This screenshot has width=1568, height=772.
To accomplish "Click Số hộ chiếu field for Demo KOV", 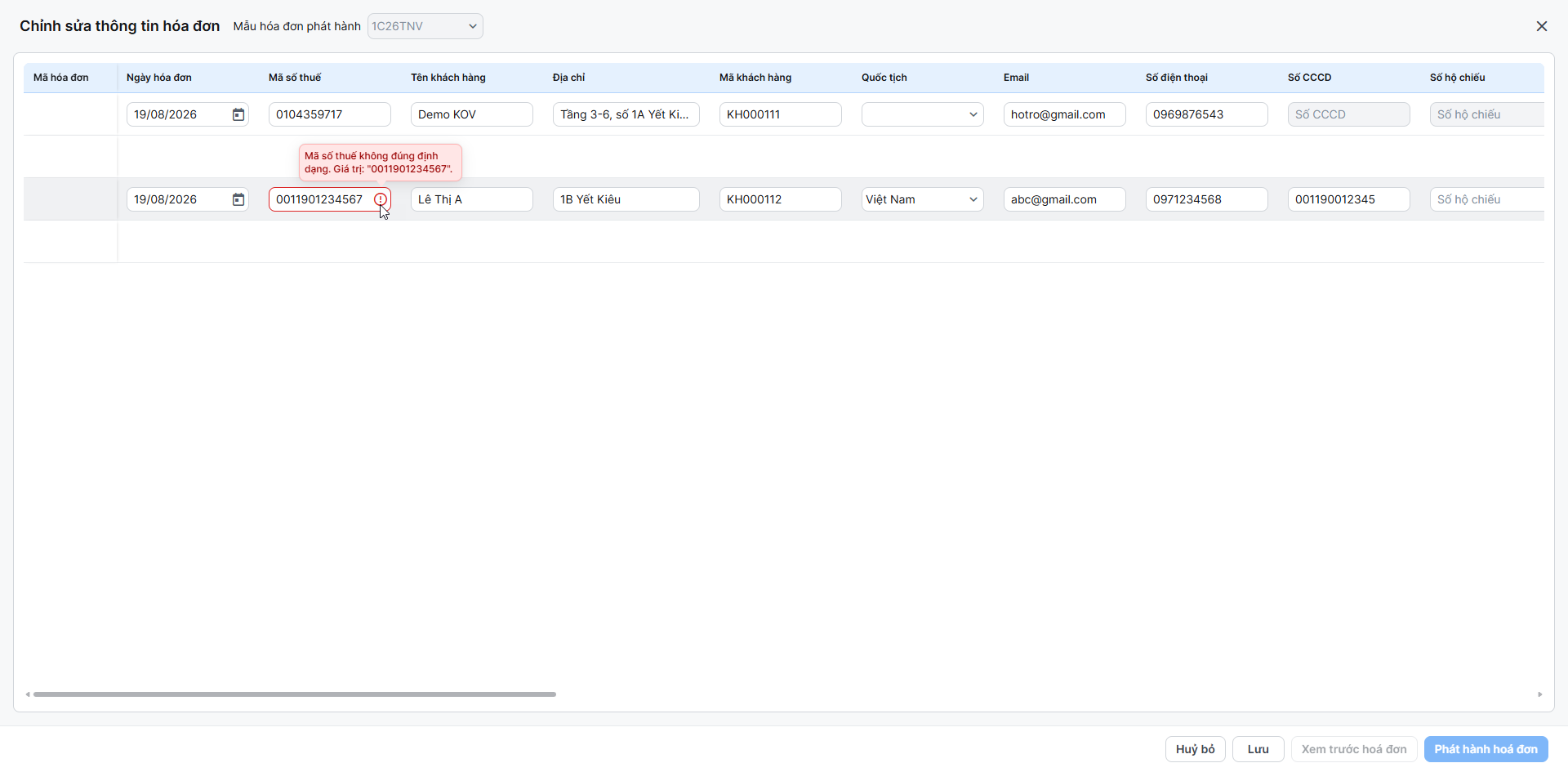I will pos(1486,114).
